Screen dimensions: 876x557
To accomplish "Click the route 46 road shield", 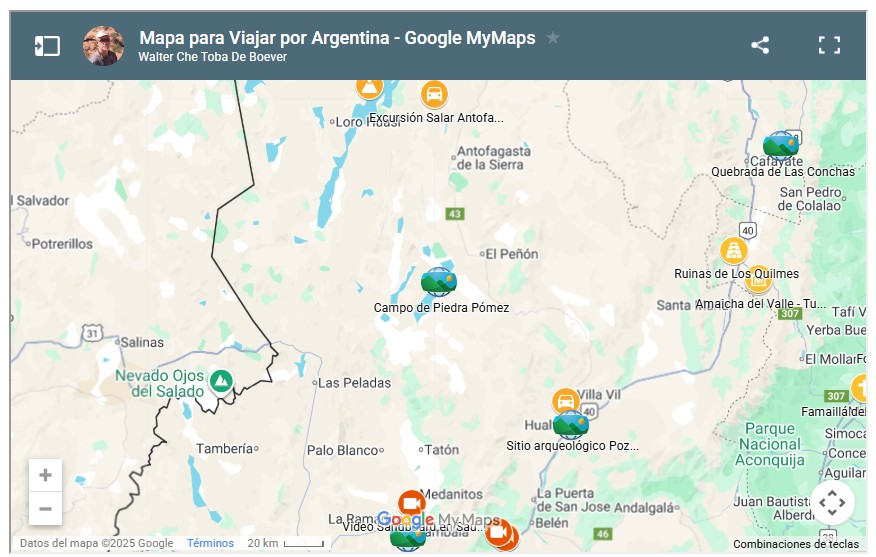I will (603, 534).
